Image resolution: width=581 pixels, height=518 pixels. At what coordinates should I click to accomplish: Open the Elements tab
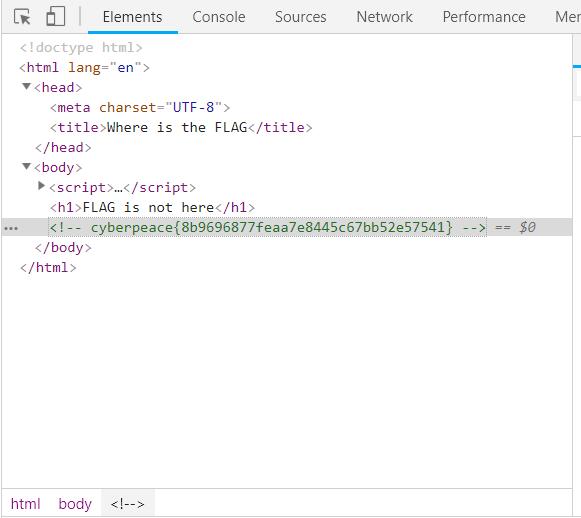click(133, 17)
